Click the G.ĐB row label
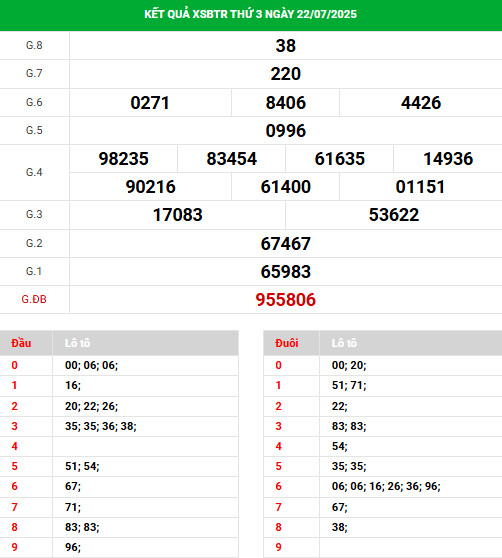The height and width of the screenshot is (558, 502). [x=34, y=299]
